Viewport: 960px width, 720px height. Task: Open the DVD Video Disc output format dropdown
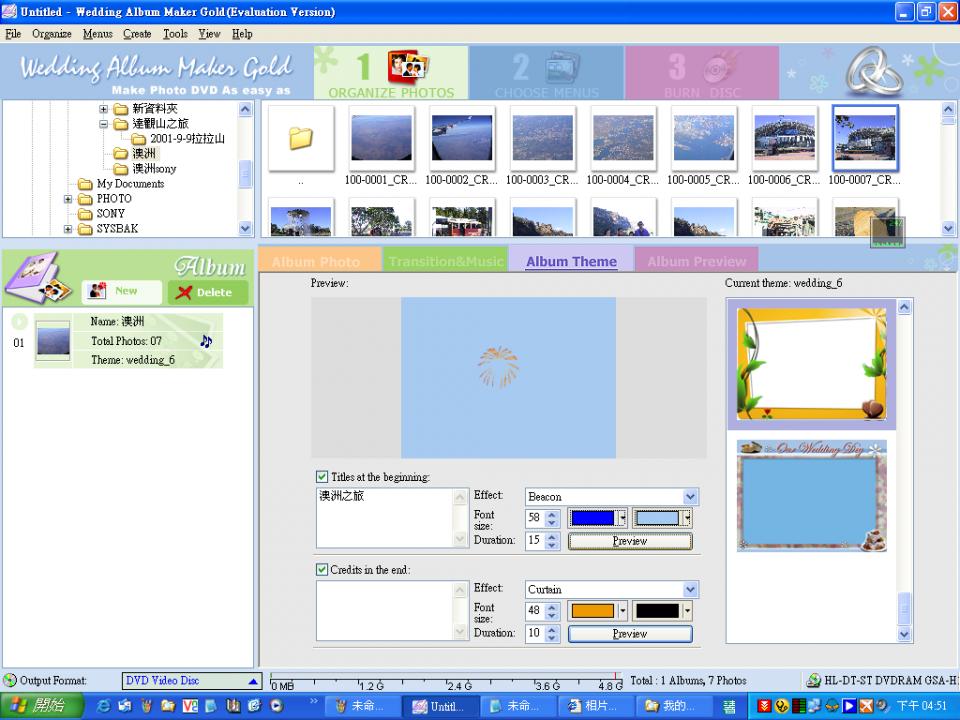click(x=253, y=681)
